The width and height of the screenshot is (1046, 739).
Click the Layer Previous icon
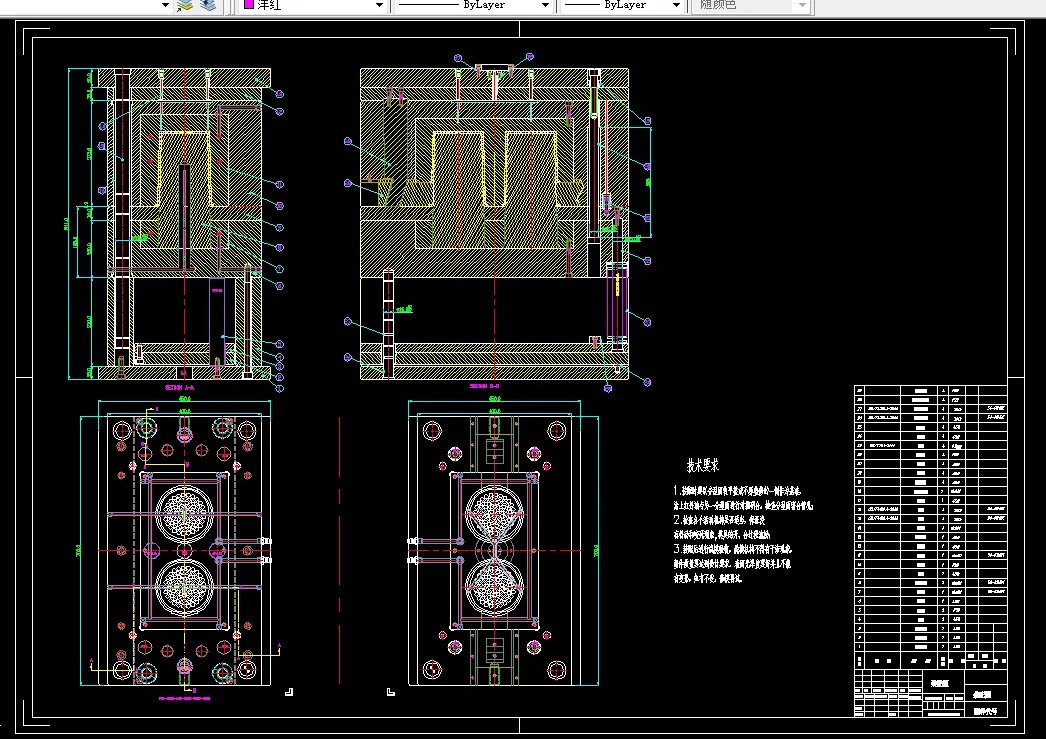(x=184, y=5)
